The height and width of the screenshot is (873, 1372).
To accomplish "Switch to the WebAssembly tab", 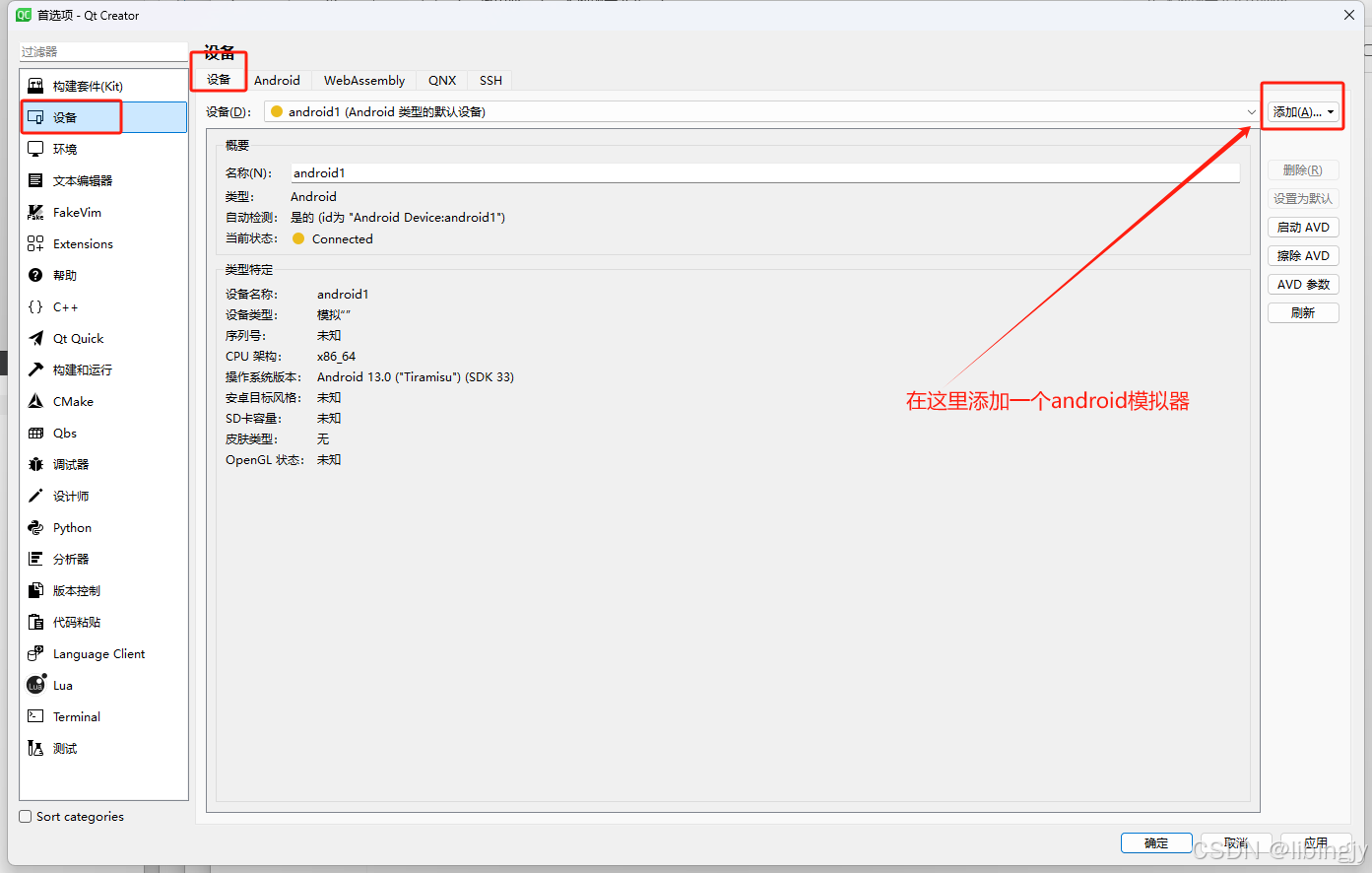I will (x=364, y=80).
